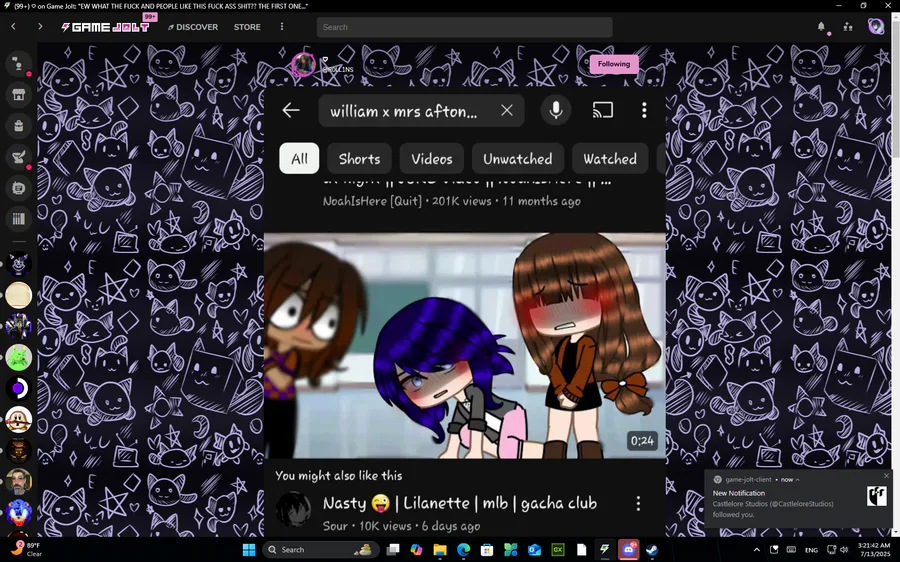This screenshot has height=562, width=900.
Task: Go back with the left arrow
Action: (14, 26)
